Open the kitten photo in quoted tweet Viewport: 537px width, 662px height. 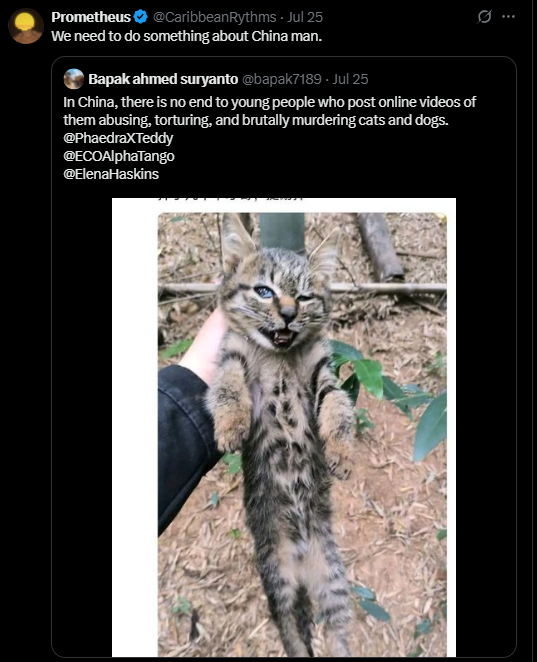pyautogui.click(x=302, y=434)
